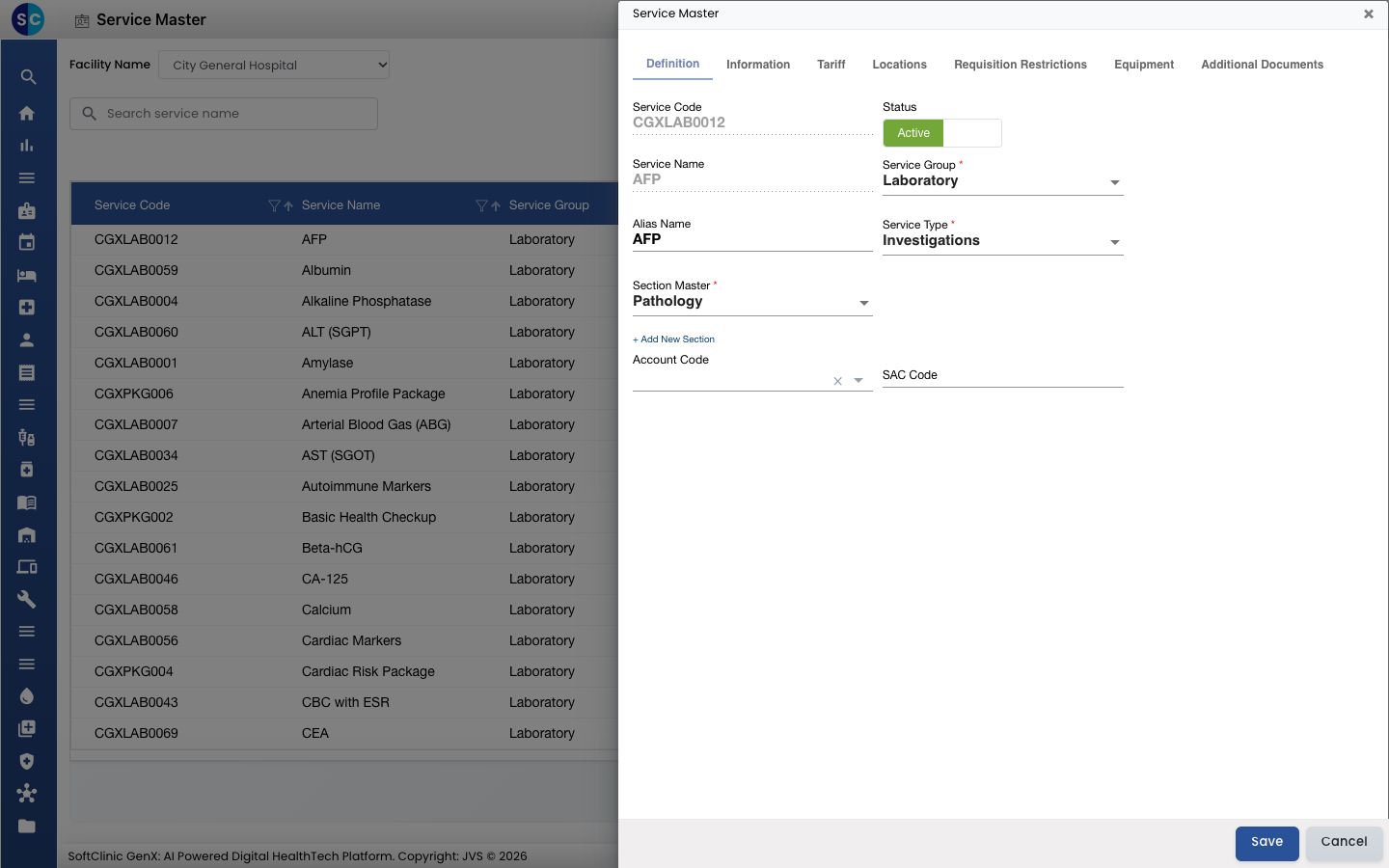Click the filter icon in the Service Code column header

(x=274, y=205)
